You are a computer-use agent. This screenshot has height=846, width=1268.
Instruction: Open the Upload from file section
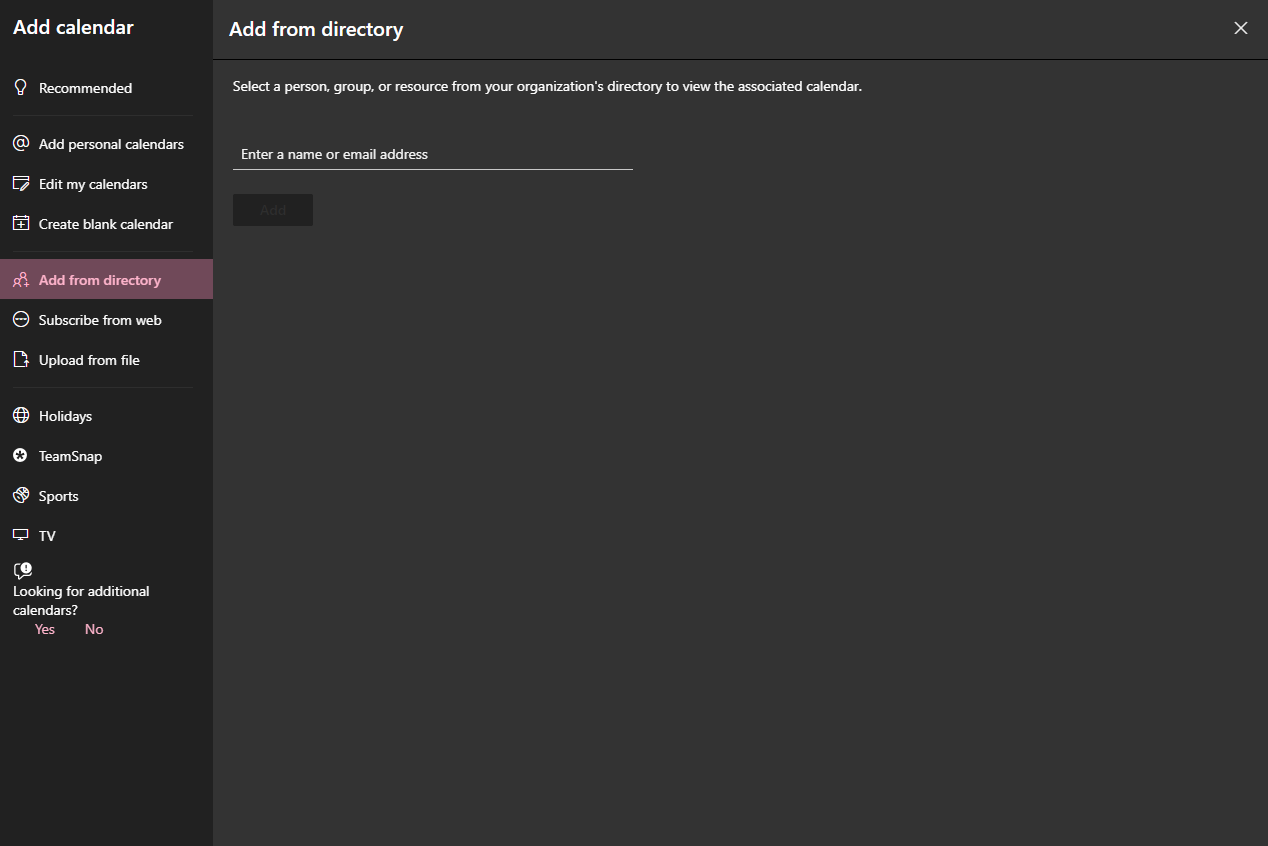pyautogui.click(x=89, y=360)
